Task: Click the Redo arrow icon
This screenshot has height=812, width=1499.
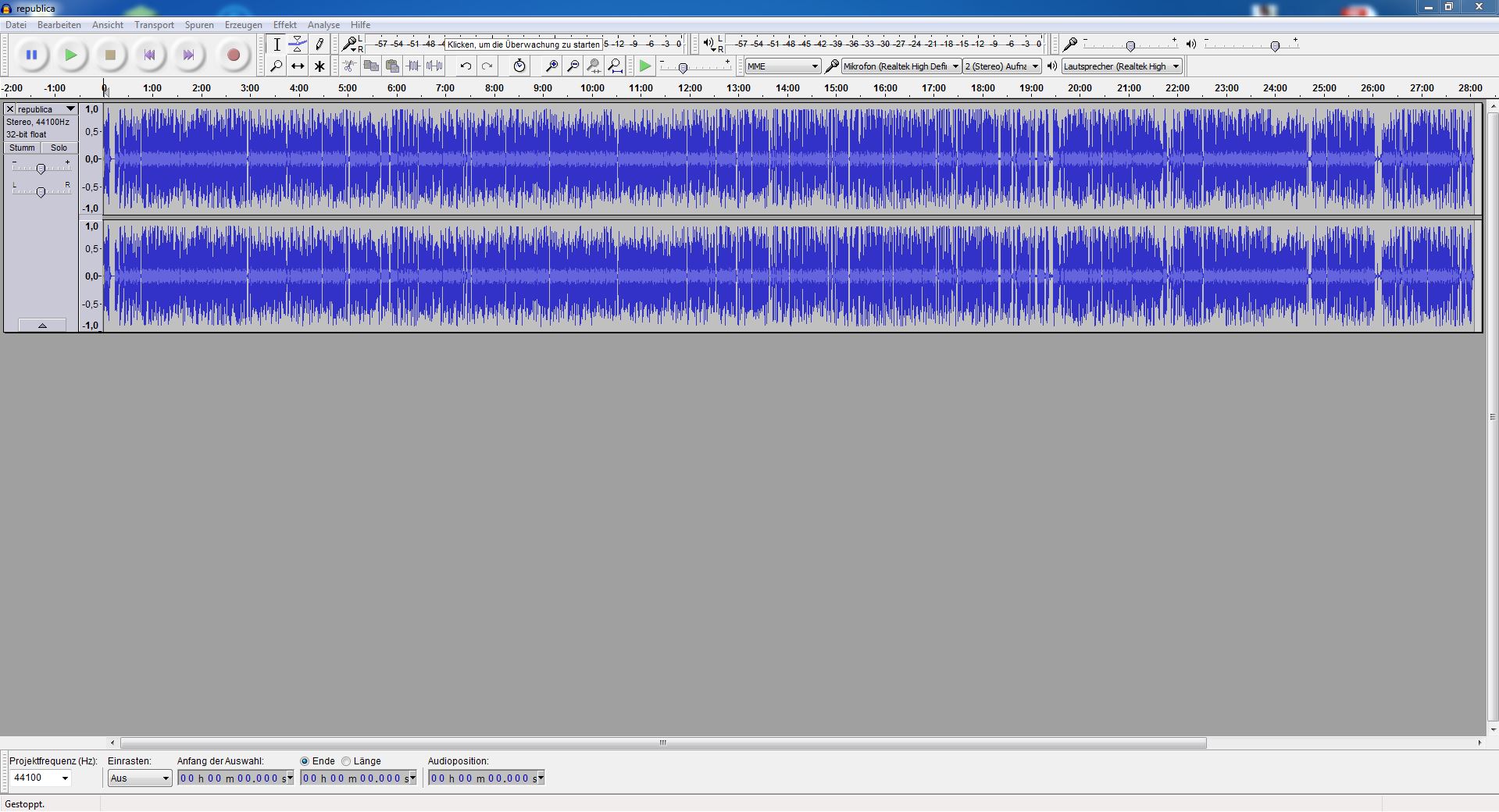Action: click(x=487, y=66)
